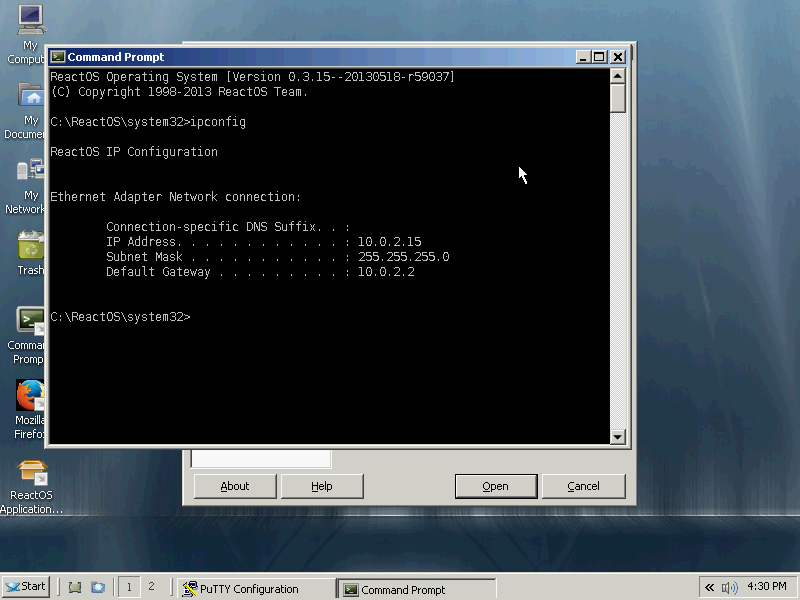The image size is (800, 600).
Task: Open the Trash desktop icon
Action: 30,246
